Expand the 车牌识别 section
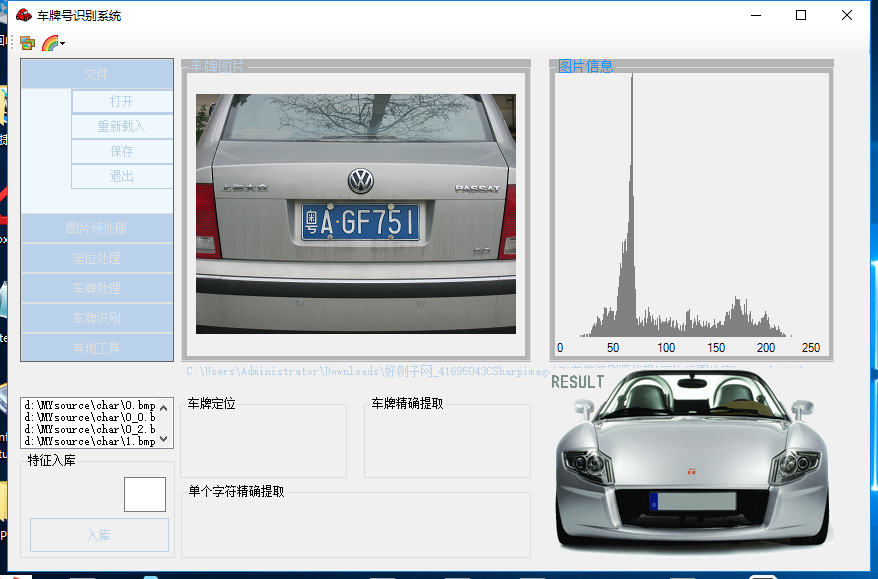Viewport: 878px width, 579px height. coord(97,318)
